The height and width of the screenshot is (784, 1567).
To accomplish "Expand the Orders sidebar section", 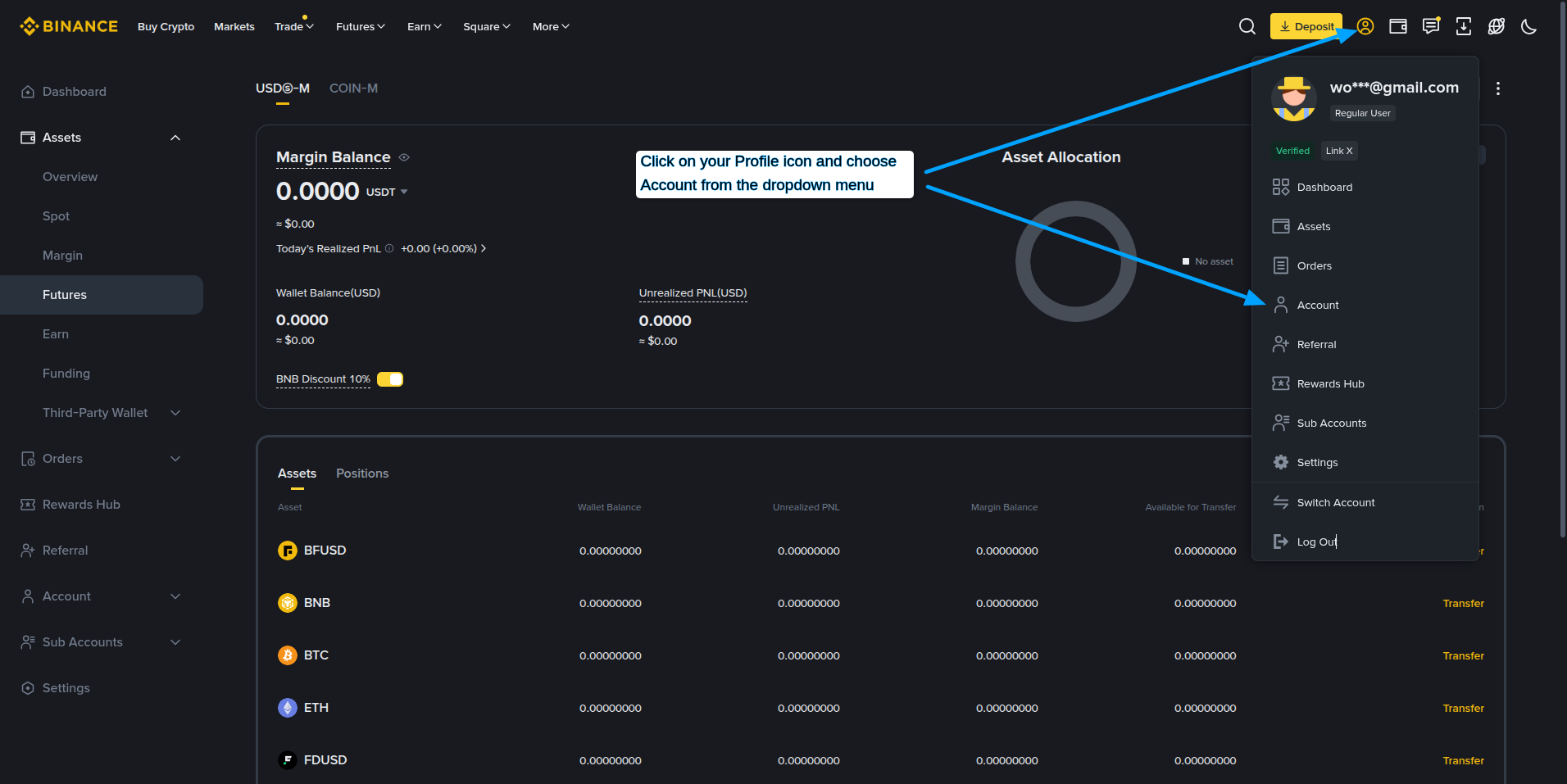I will pos(175,459).
